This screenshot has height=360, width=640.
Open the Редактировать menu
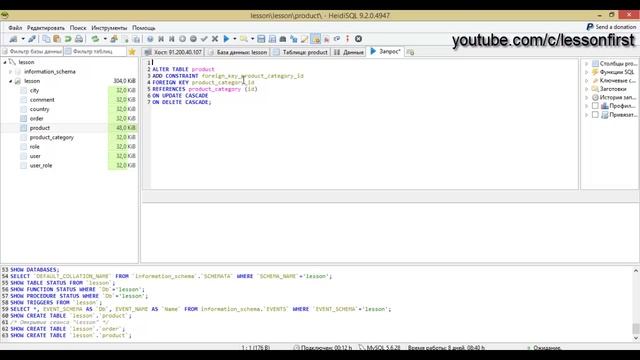point(46,28)
